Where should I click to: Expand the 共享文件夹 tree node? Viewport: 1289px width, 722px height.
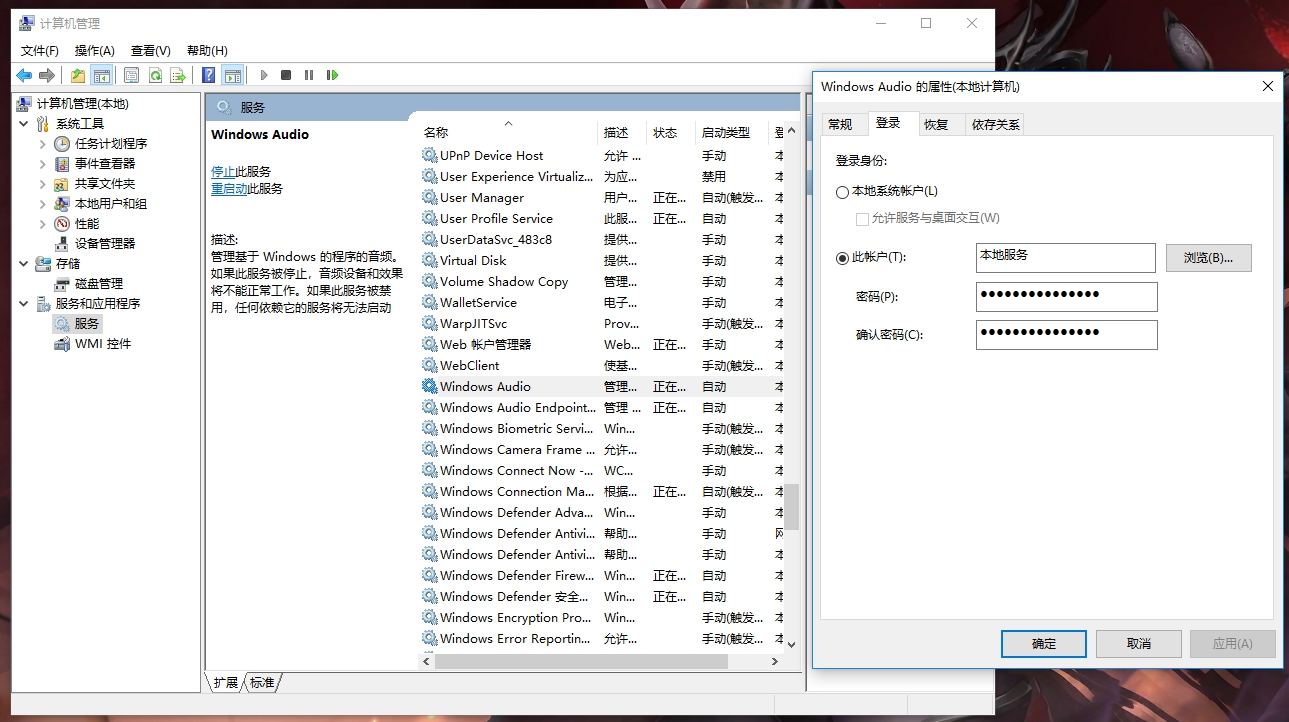click(x=43, y=184)
